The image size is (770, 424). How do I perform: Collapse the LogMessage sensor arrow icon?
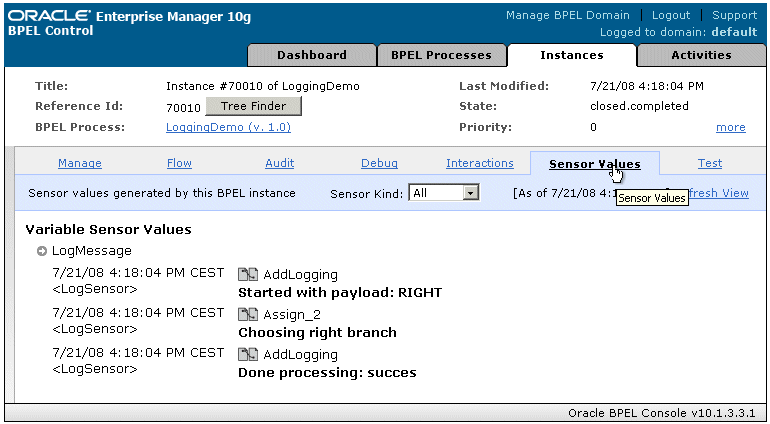[x=42, y=251]
